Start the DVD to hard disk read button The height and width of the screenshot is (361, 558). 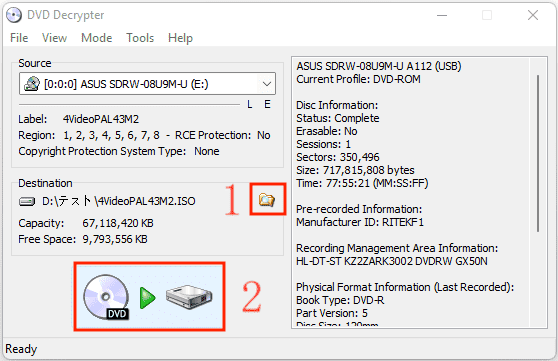pos(149,297)
